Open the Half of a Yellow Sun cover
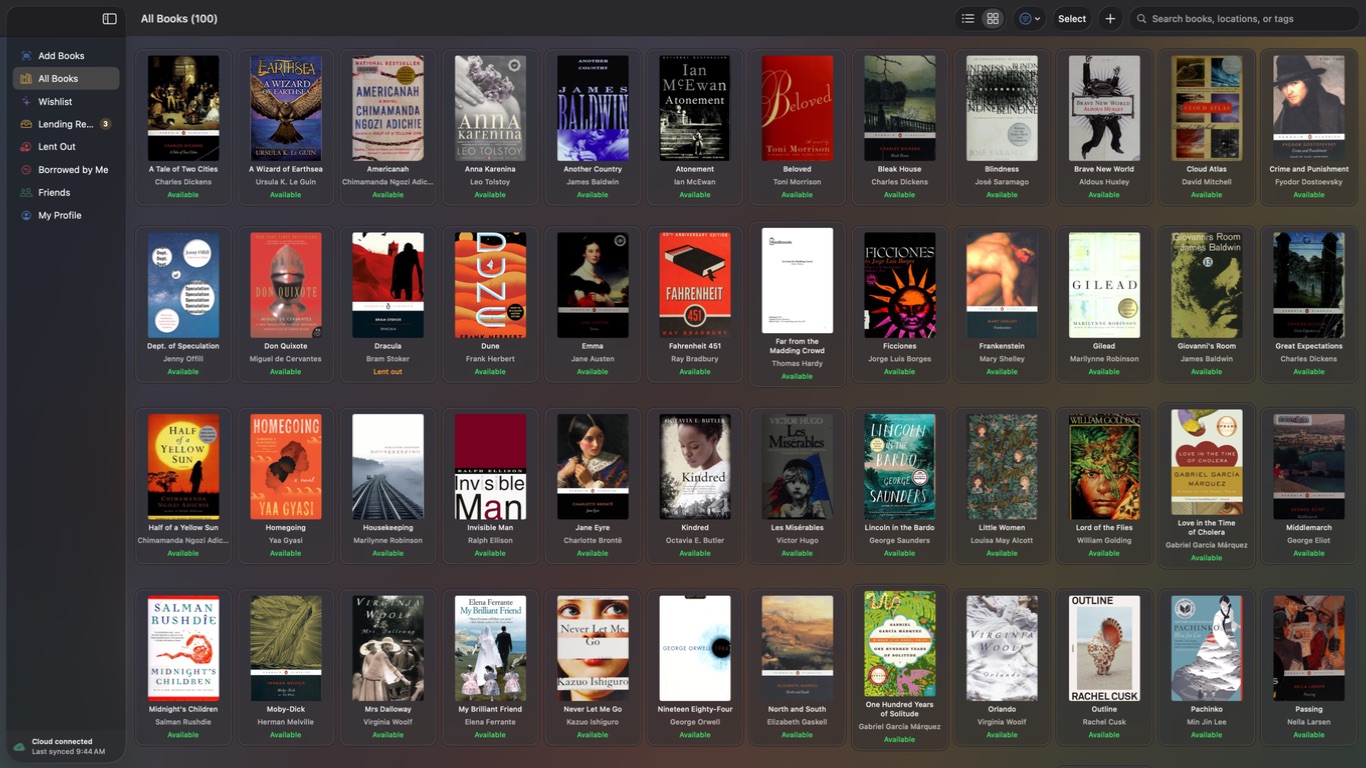1366x768 pixels. tap(183, 467)
